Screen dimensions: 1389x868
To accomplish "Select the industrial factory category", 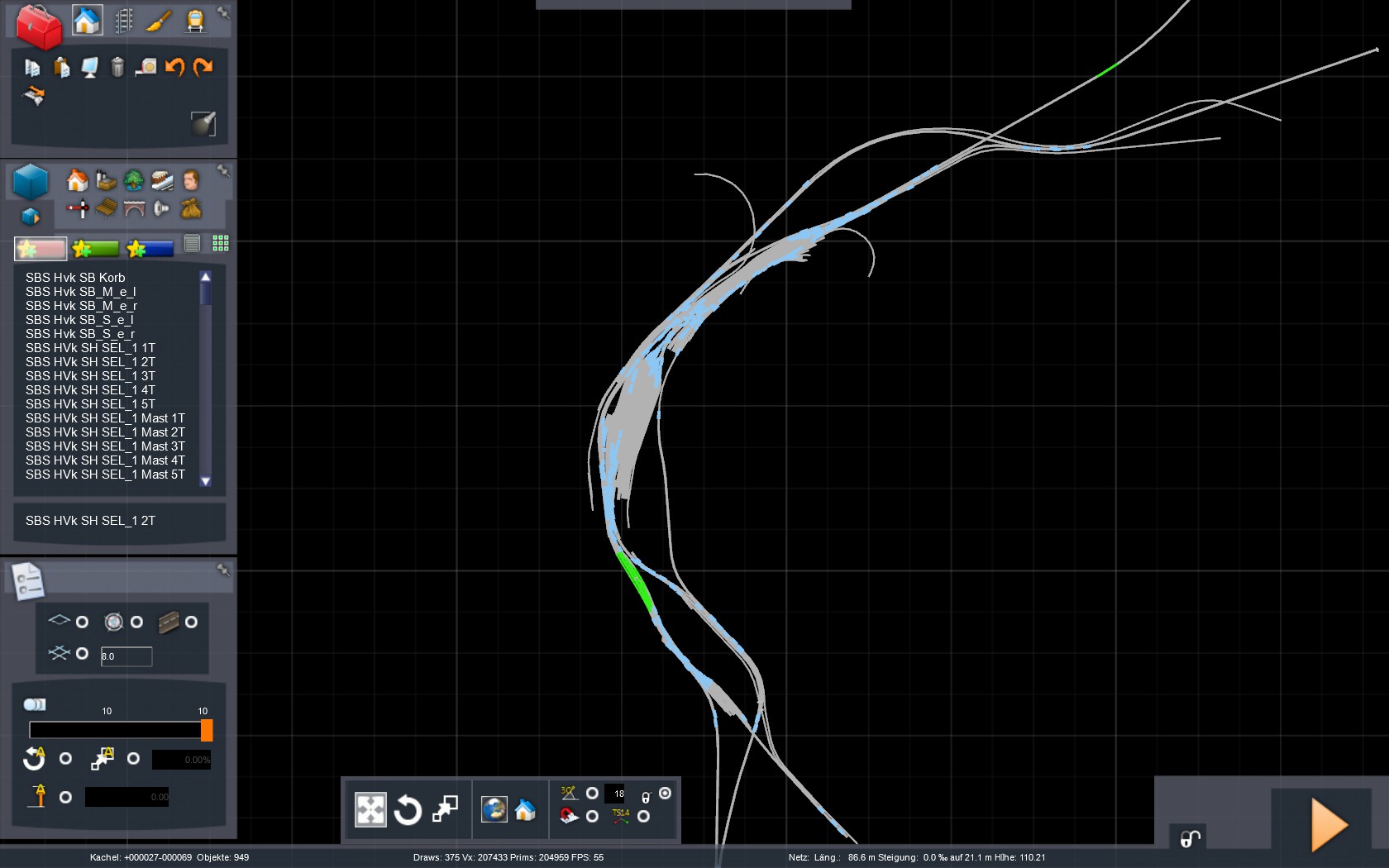I will click(x=106, y=180).
